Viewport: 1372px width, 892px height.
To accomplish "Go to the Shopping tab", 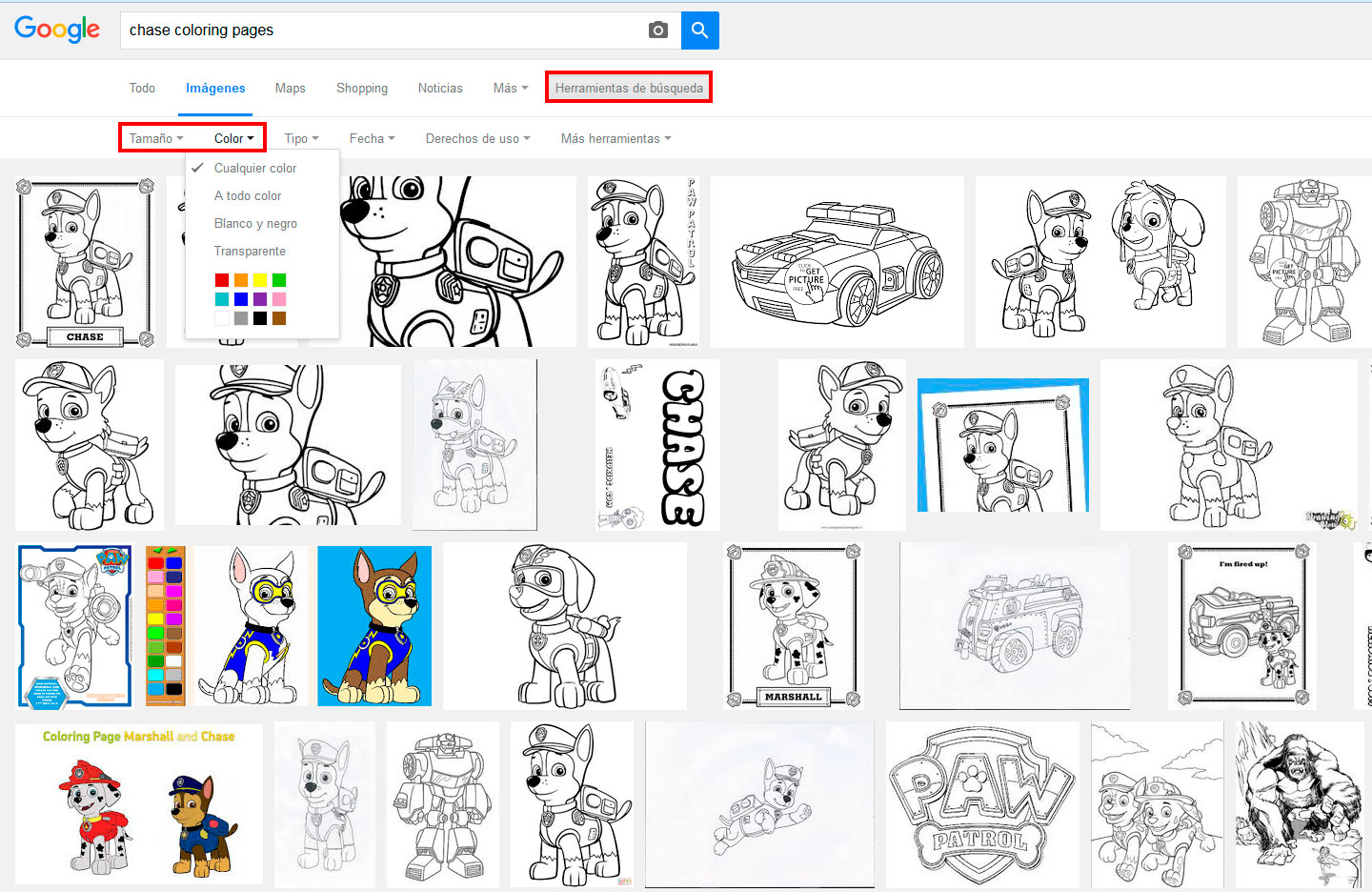I will (x=362, y=88).
